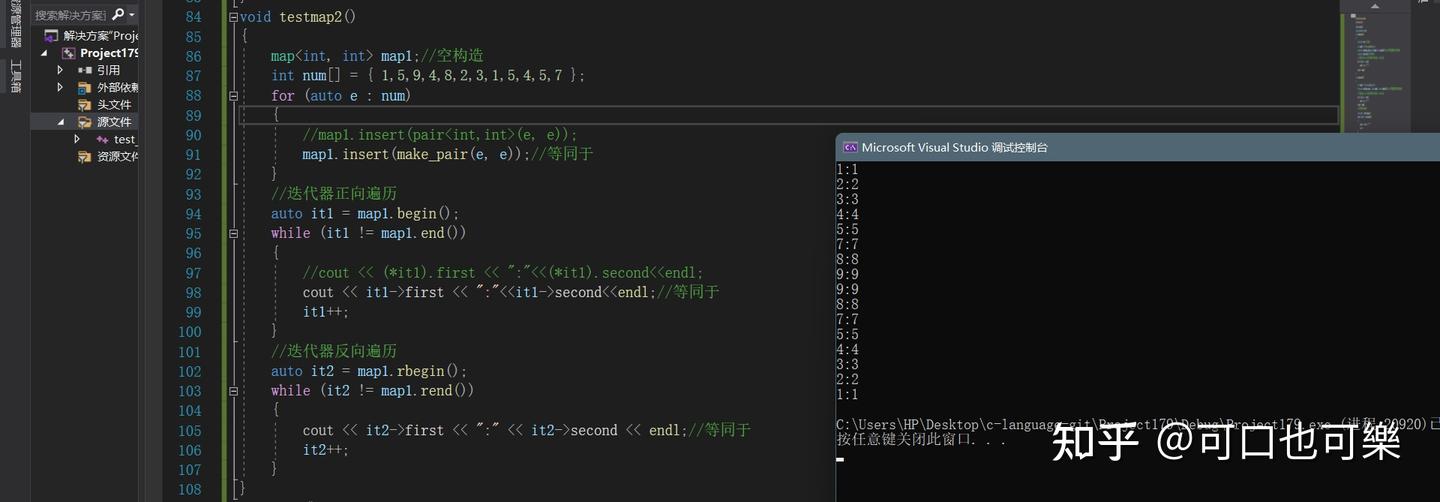This screenshot has height=502, width=1440.
Task: Open the 工具箱 toolbox side tab
Action: tap(15, 77)
